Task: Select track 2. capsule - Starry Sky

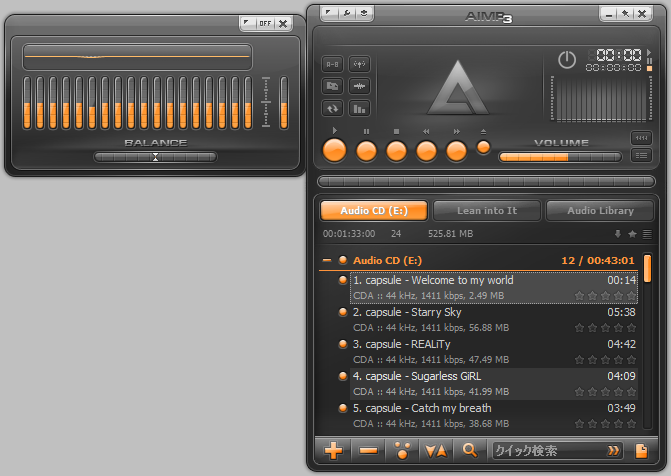Action: (x=494, y=320)
